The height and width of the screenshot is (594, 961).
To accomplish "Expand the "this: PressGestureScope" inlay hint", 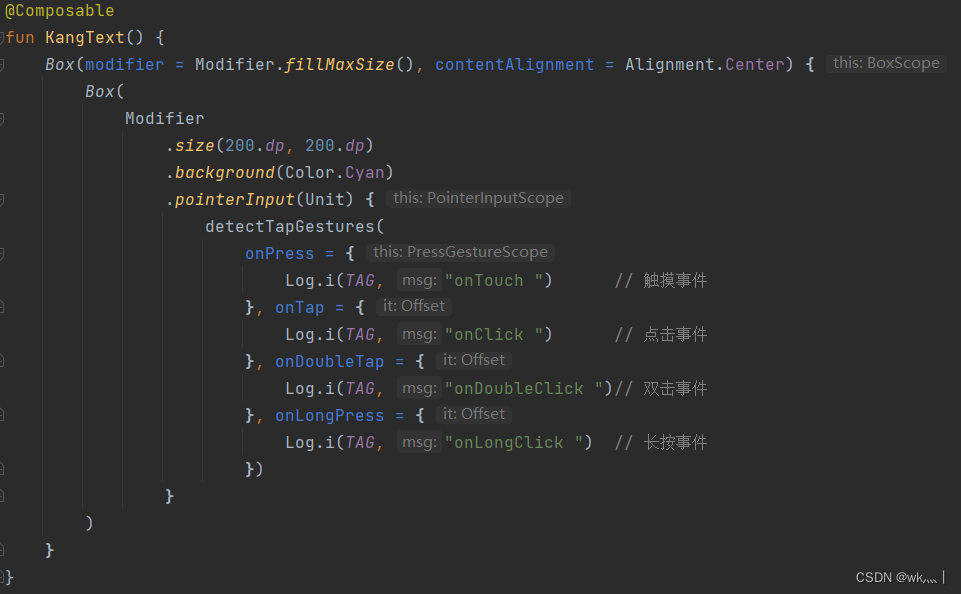I will (x=461, y=251).
